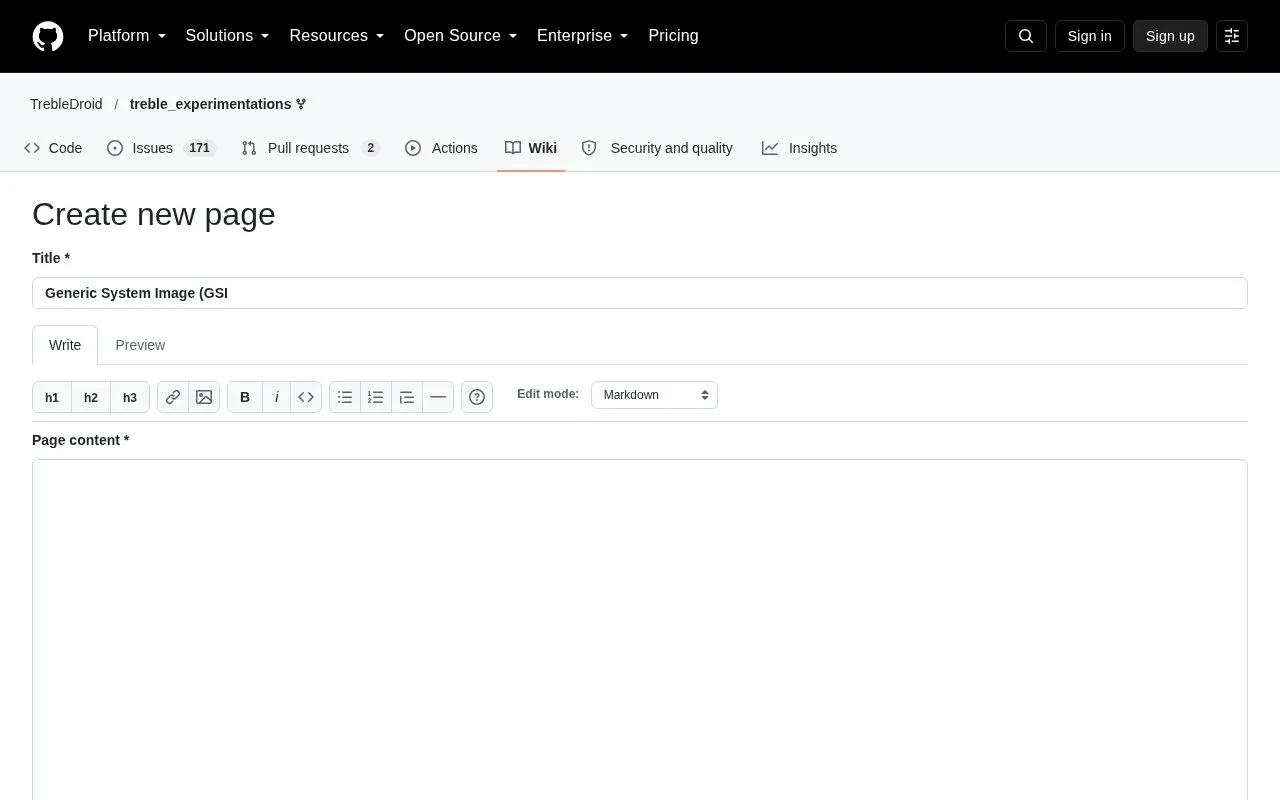Expand the Resources menu
Viewport: 1280px width, 800px height.
tap(337, 36)
